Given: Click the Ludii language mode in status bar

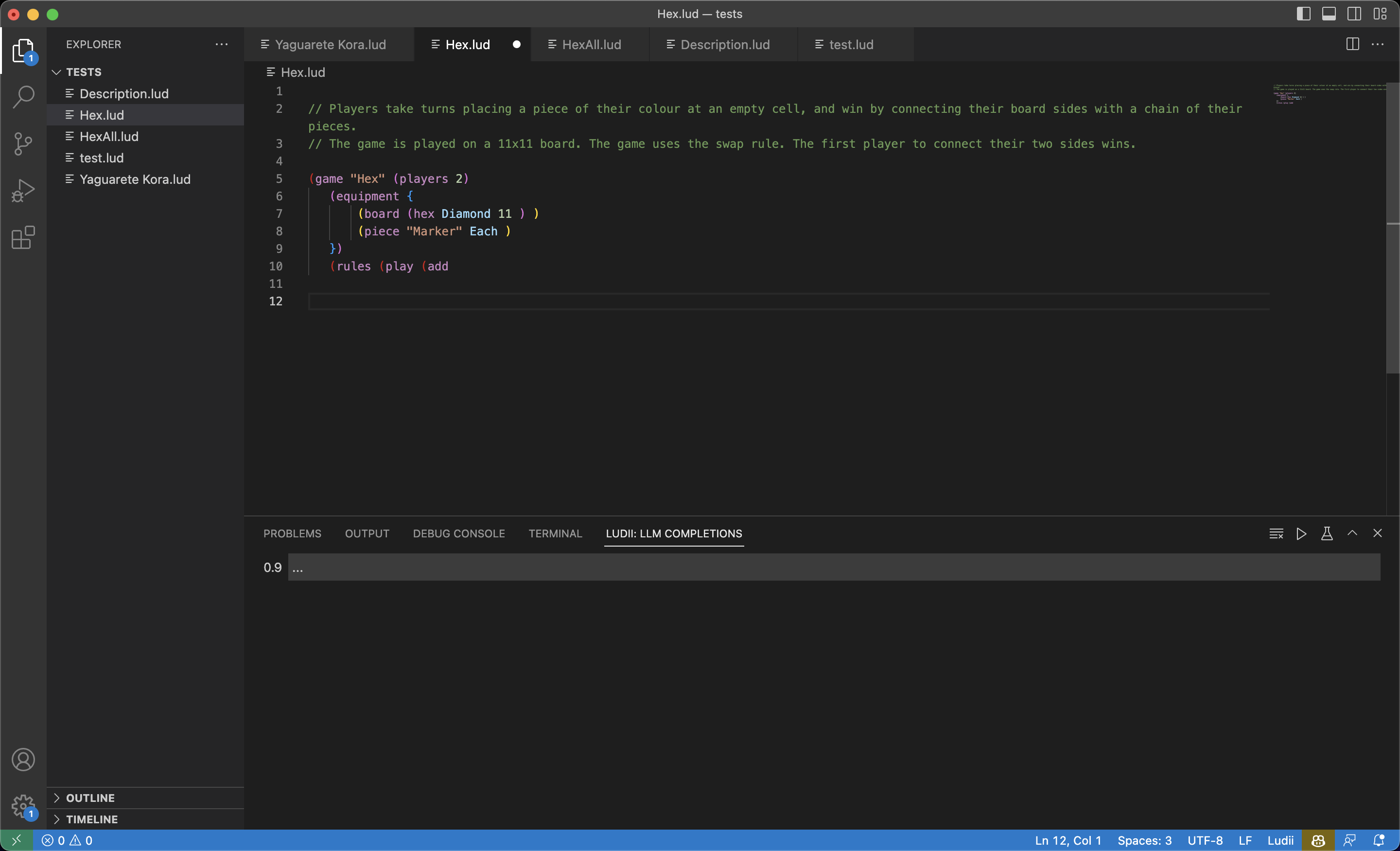Looking at the screenshot, I should (x=1280, y=840).
